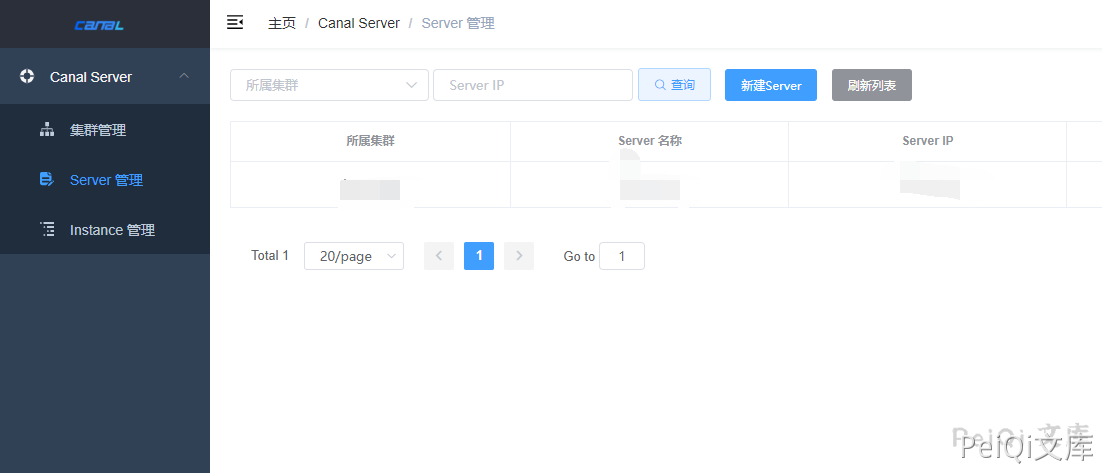The image size is (1102, 473).
Task: Click Server IP column header
Action: [x=928, y=141]
